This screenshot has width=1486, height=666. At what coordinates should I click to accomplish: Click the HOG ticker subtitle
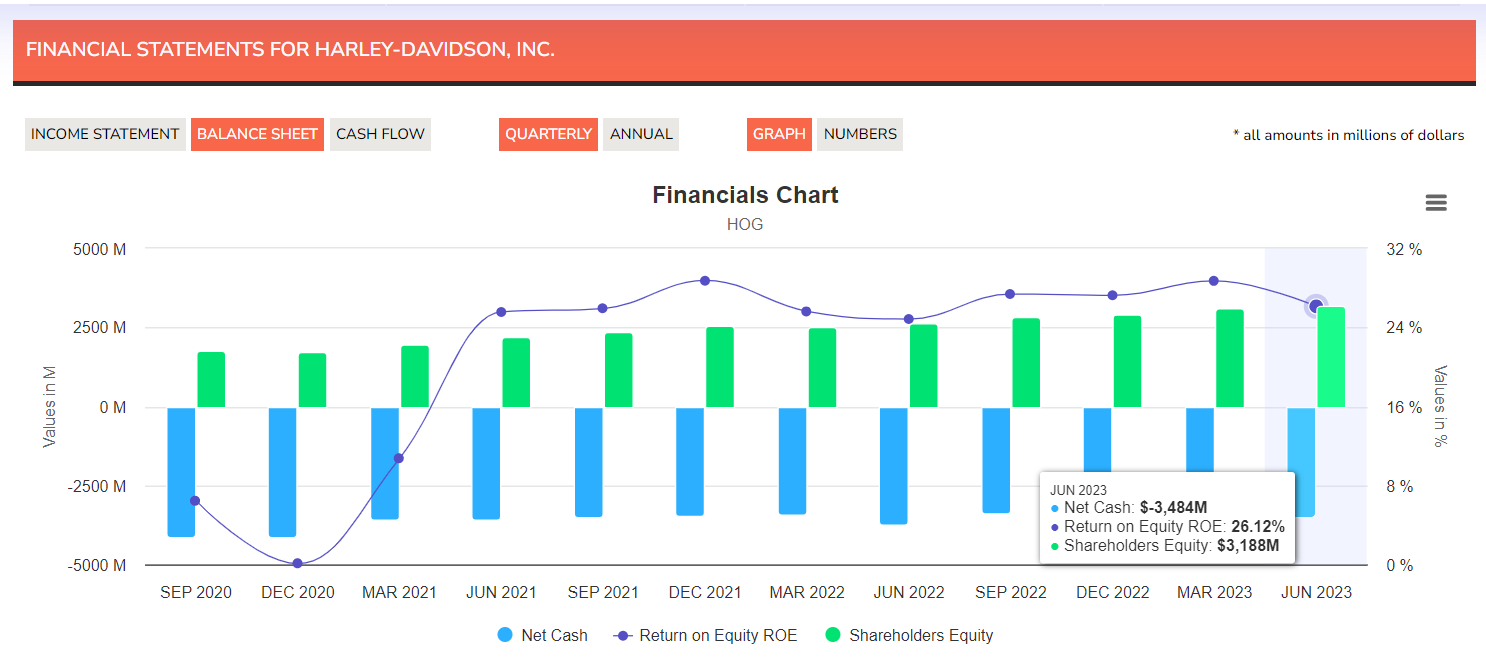(x=744, y=224)
